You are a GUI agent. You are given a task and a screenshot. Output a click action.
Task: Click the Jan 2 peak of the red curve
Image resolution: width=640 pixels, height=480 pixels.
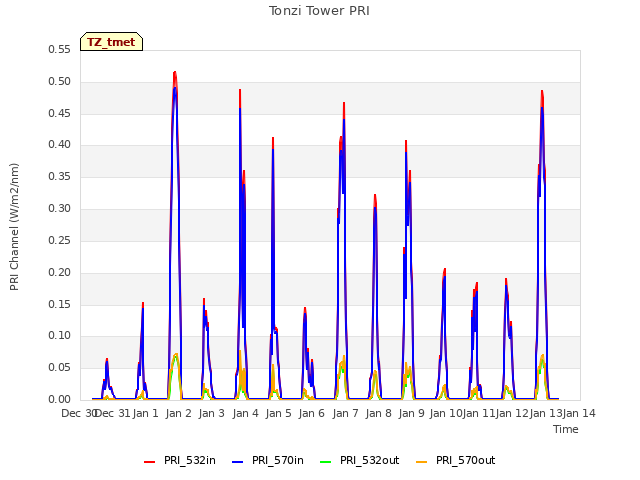click(x=175, y=73)
